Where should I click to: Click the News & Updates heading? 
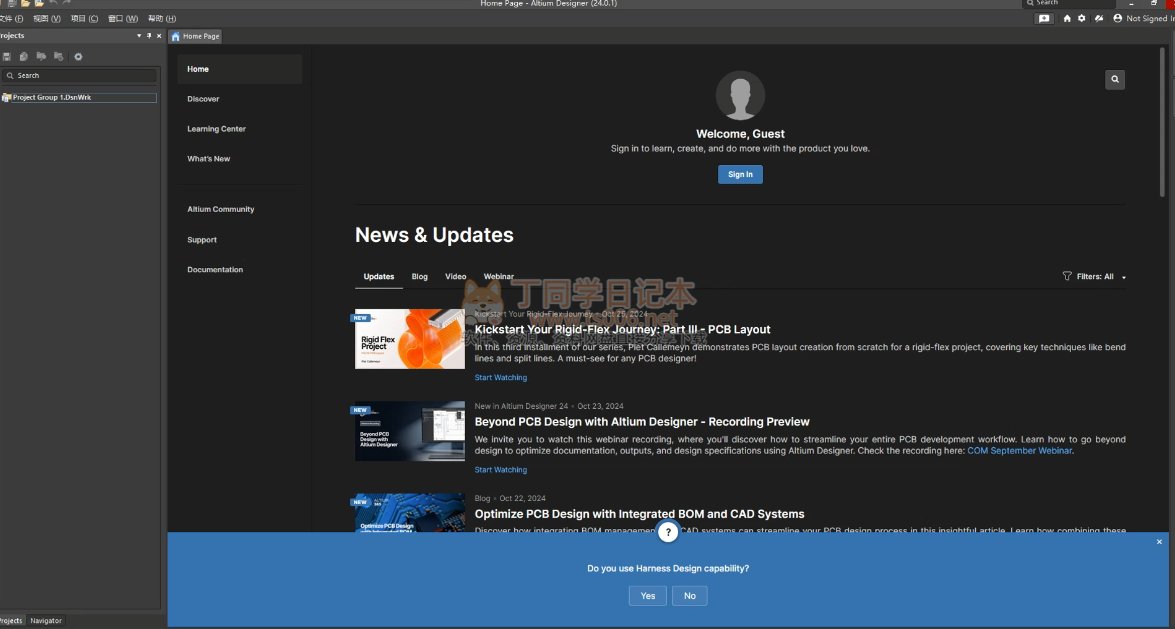(x=434, y=235)
